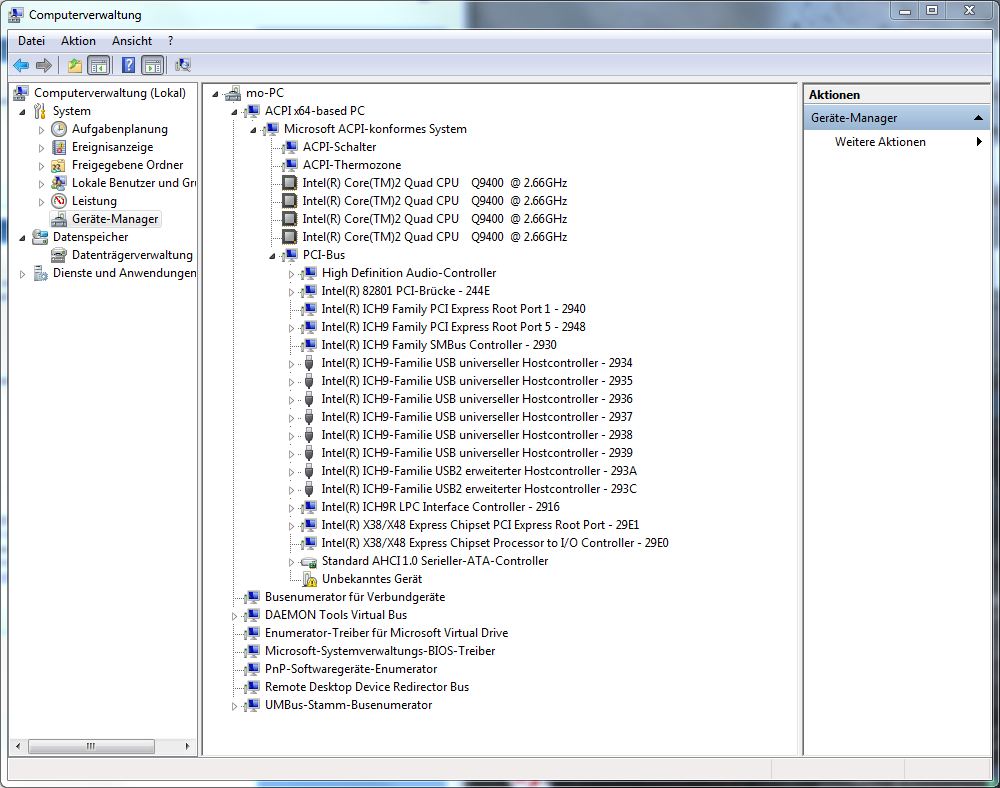The height and width of the screenshot is (788, 1000).
Task: Open the Datei menu
Action: (x=31, y=41)
